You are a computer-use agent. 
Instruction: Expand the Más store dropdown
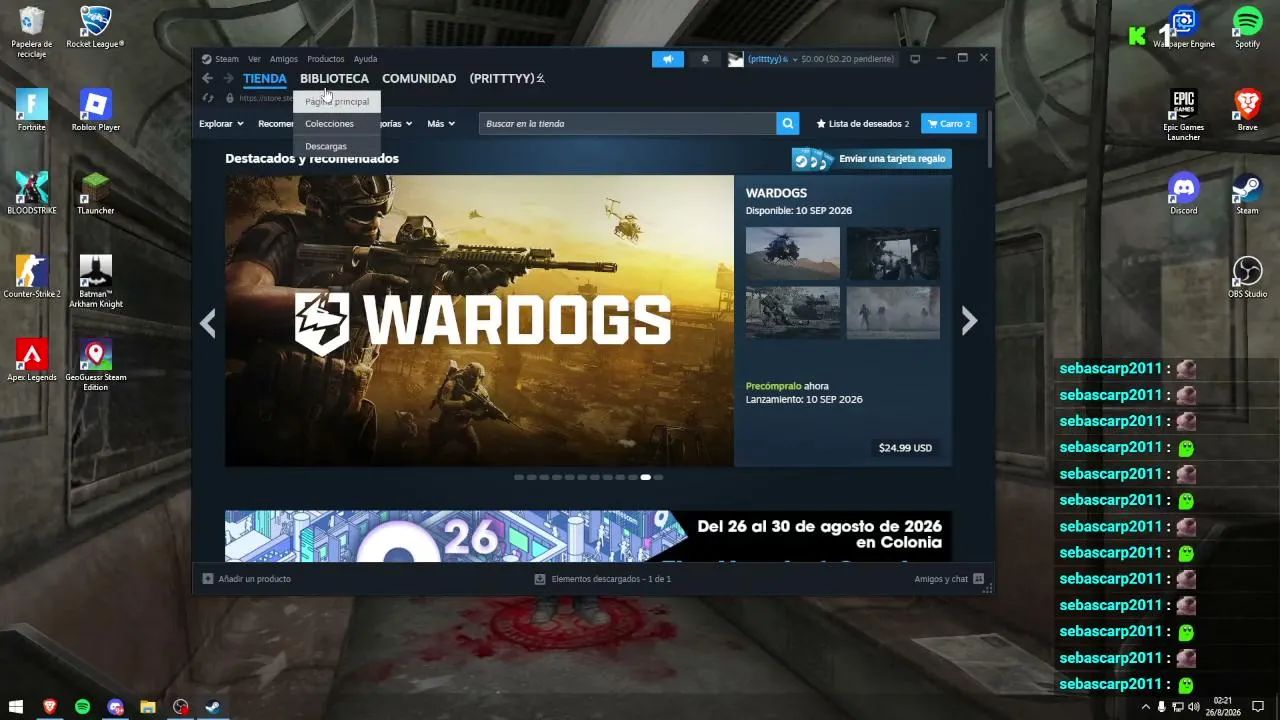tap(441, 124)
